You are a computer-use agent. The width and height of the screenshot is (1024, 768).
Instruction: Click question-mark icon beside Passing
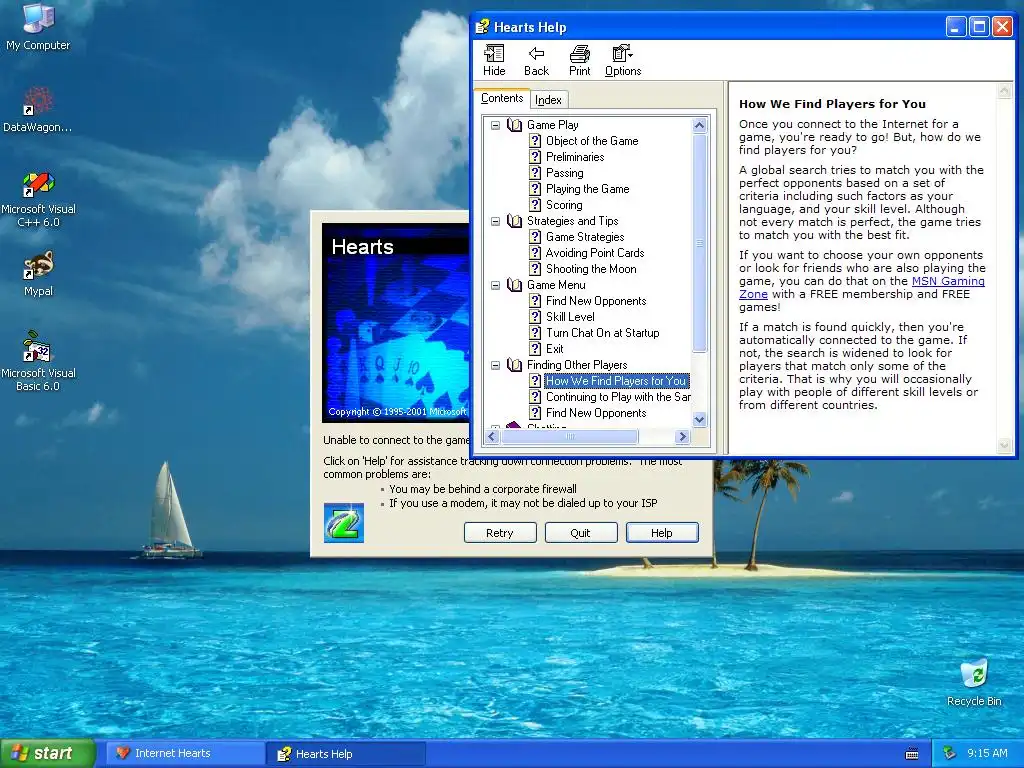(535, 172)
